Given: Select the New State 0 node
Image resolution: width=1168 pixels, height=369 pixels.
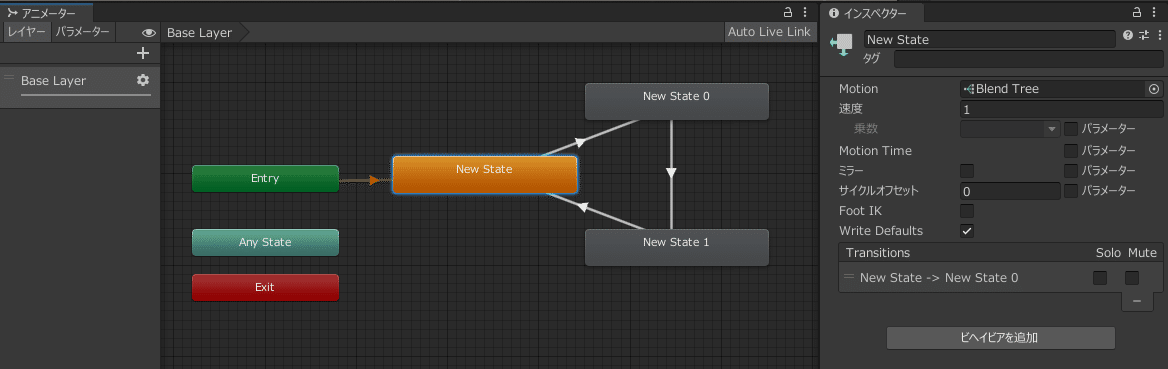Looking at the screenshot, I should click(676, 101).
